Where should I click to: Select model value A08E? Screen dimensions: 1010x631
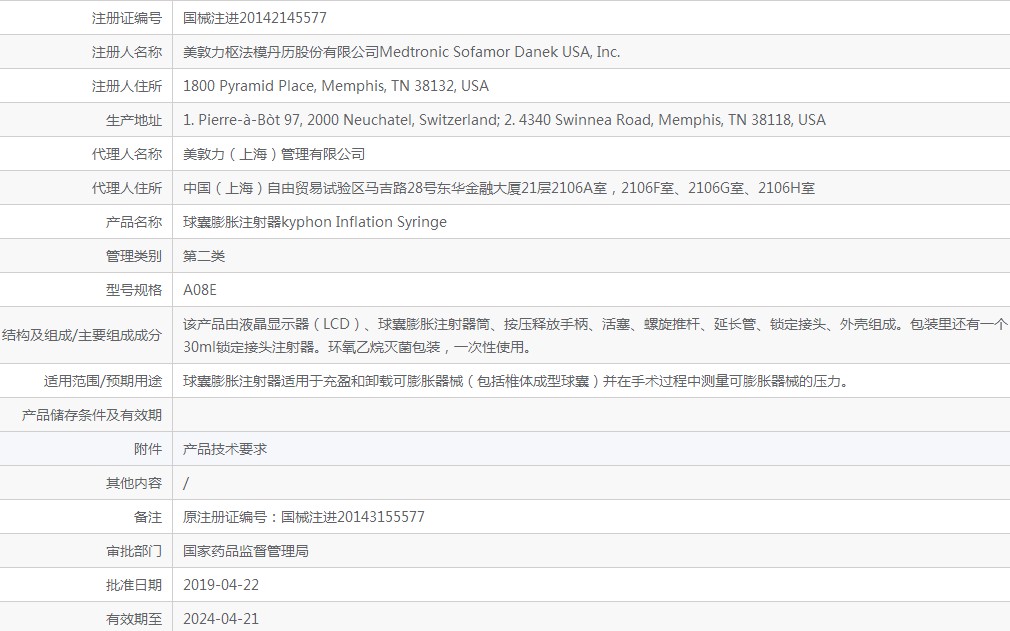(200, 290)
